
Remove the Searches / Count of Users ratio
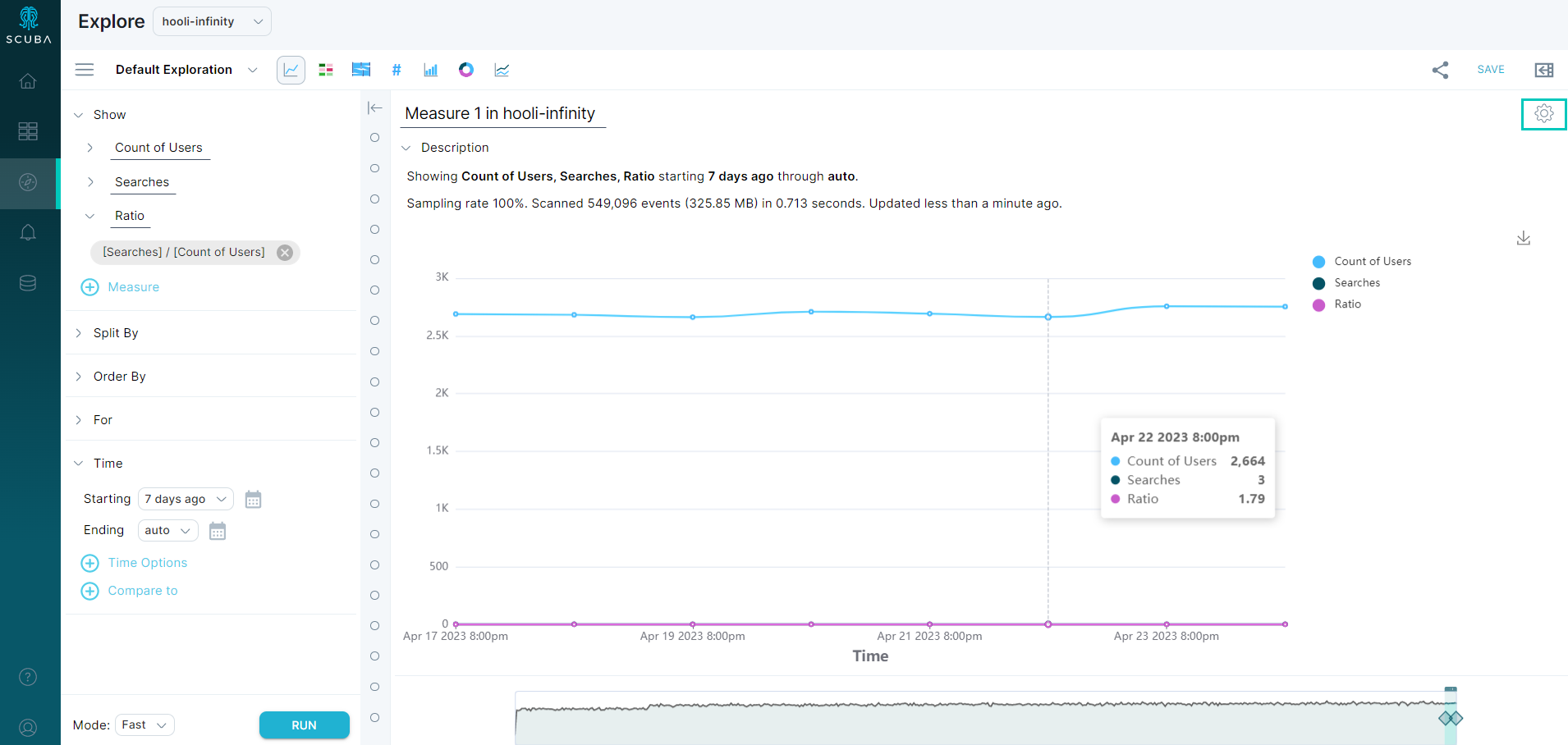click(x=285, y=253)
